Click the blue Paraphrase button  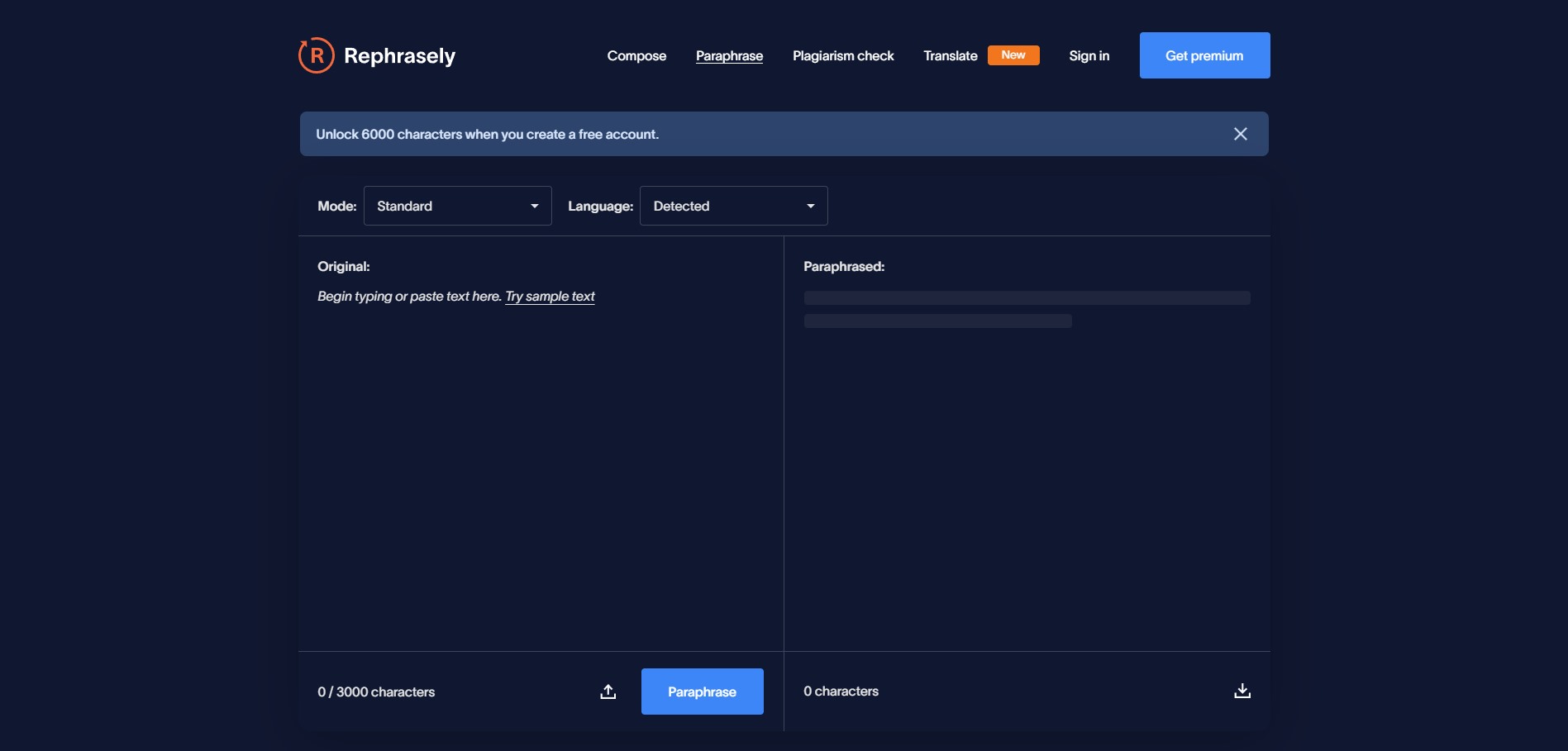pyautogui.click(x=702, y=692)
